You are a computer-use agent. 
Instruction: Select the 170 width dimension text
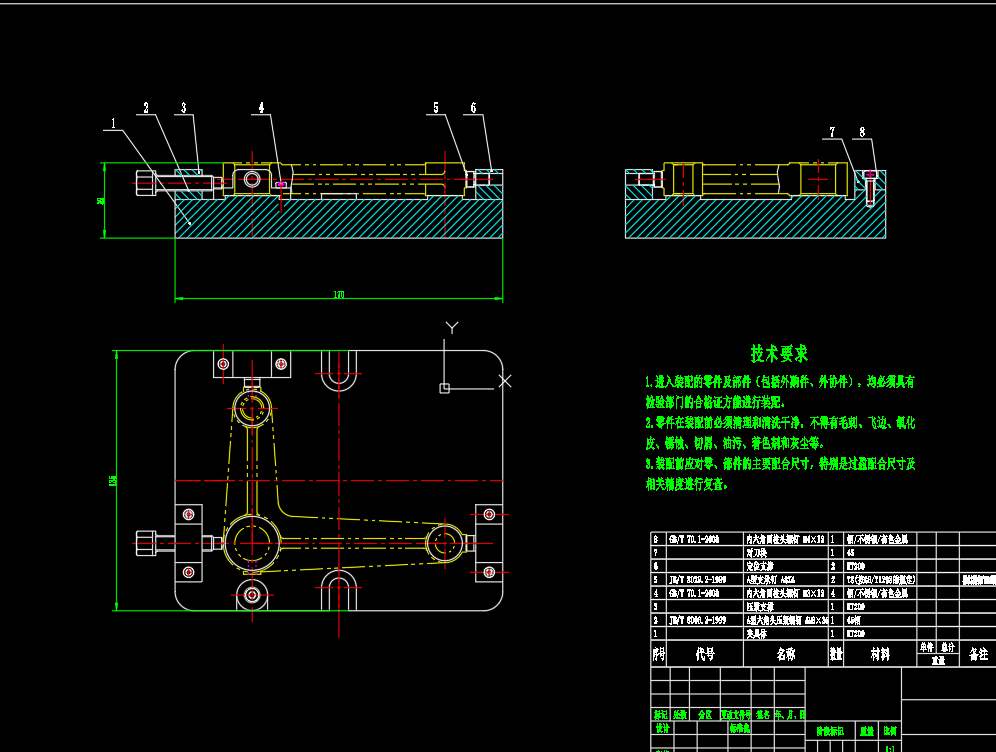tap(338, 295)
